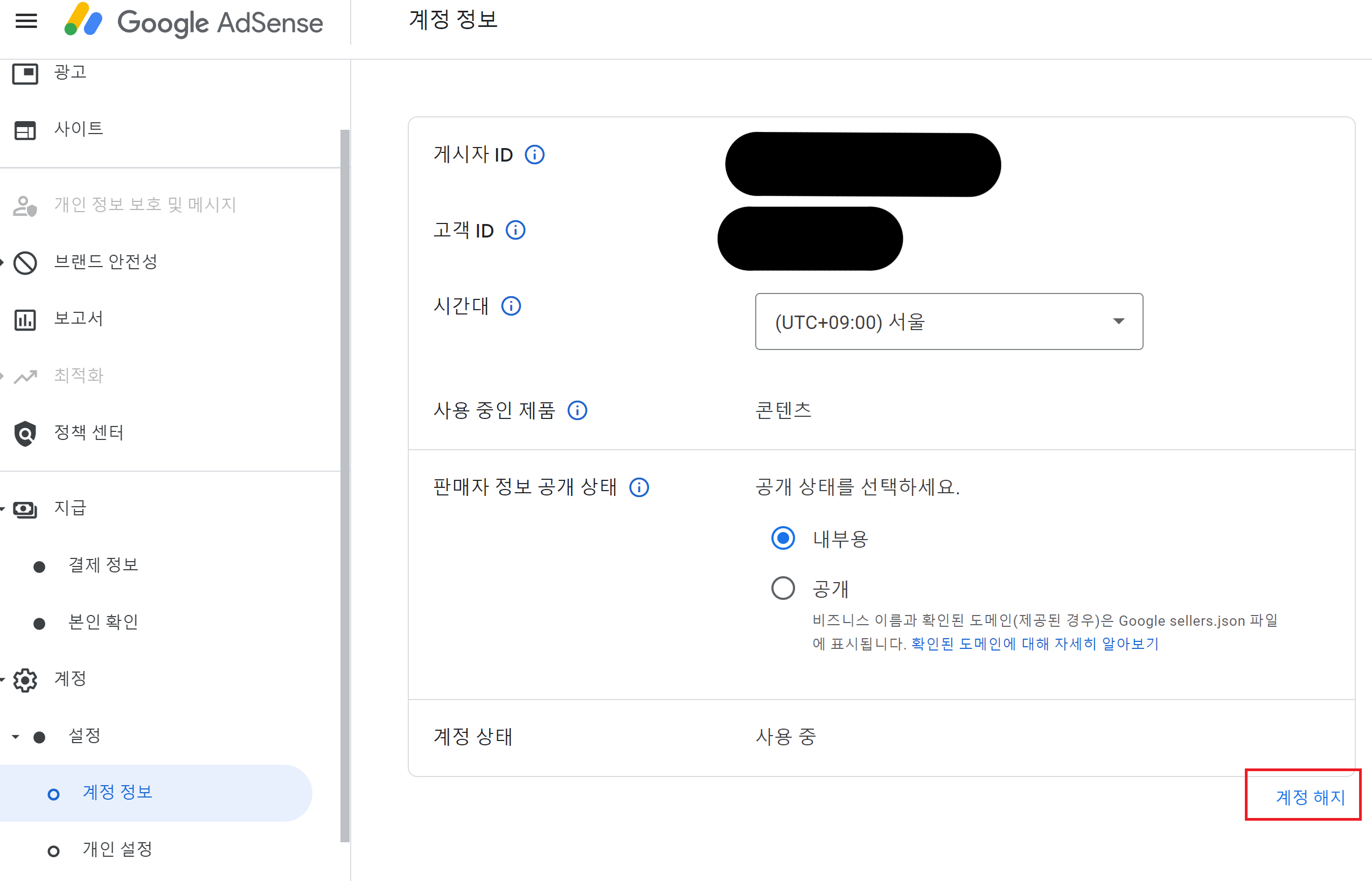Open 개인 설정 menu item

point(117,849)
